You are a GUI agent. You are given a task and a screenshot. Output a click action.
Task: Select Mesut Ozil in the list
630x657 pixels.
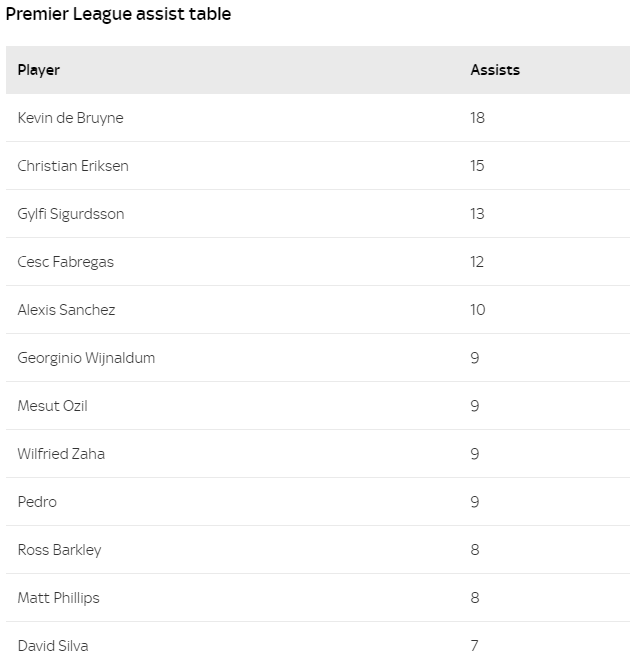coord(53,406)
